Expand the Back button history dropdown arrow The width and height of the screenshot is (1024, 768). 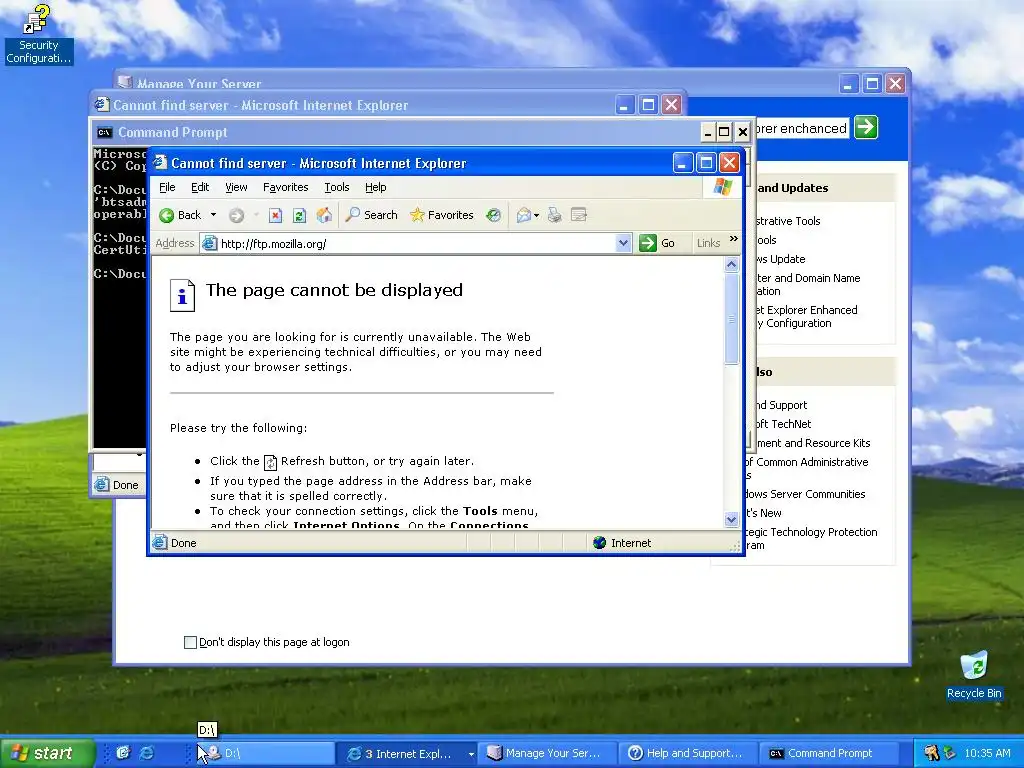coord(213,215)
